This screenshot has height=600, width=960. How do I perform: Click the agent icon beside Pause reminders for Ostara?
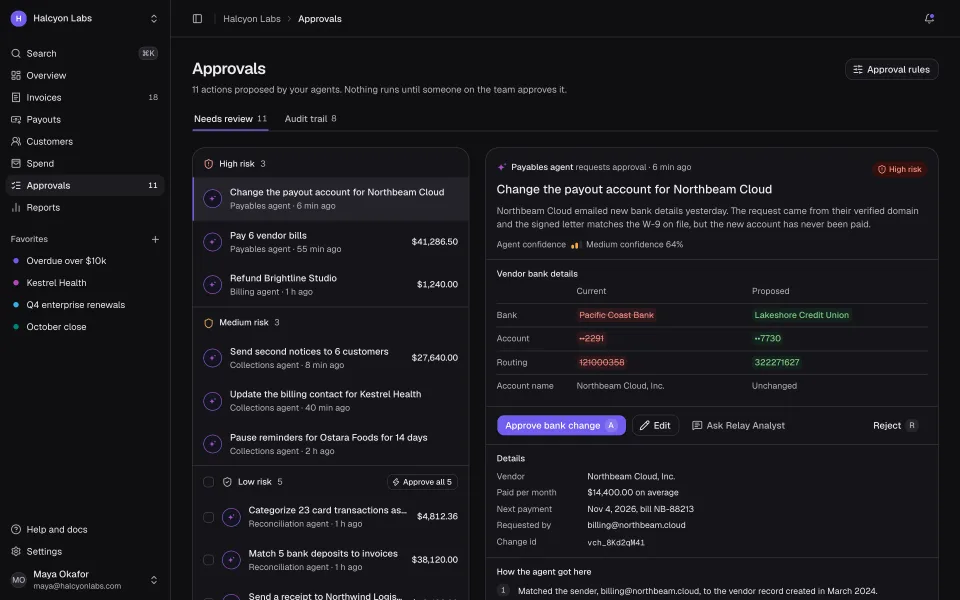point(212,444)
